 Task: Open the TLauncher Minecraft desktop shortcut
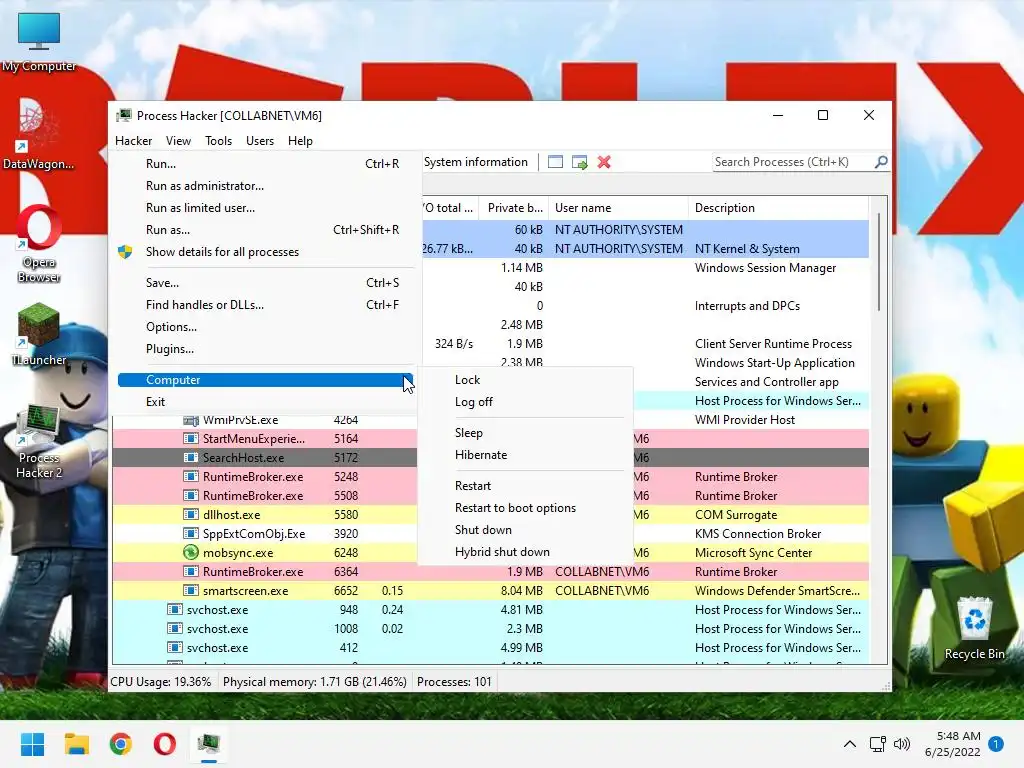click(39, 333)
